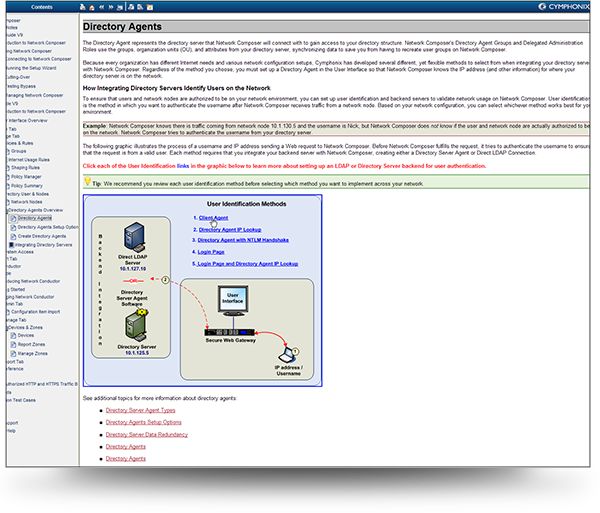Click the printer icon in the top toolbar
Viewport: 600px width, 513px height.
(83, 7)
